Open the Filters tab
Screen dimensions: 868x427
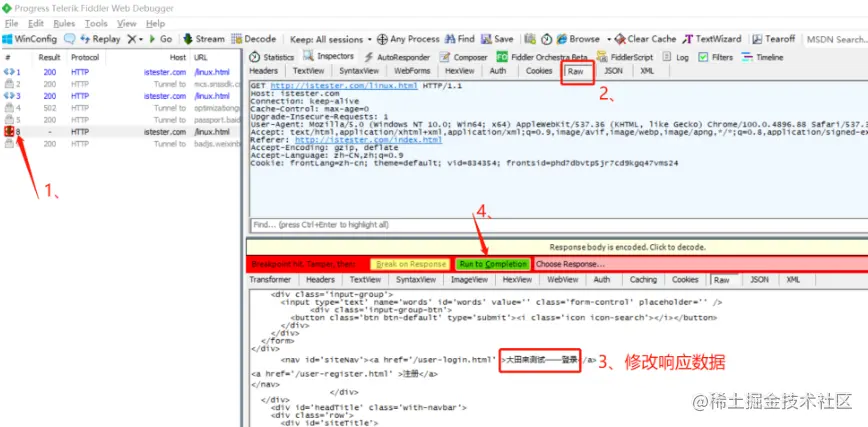[x=716, y=57]
